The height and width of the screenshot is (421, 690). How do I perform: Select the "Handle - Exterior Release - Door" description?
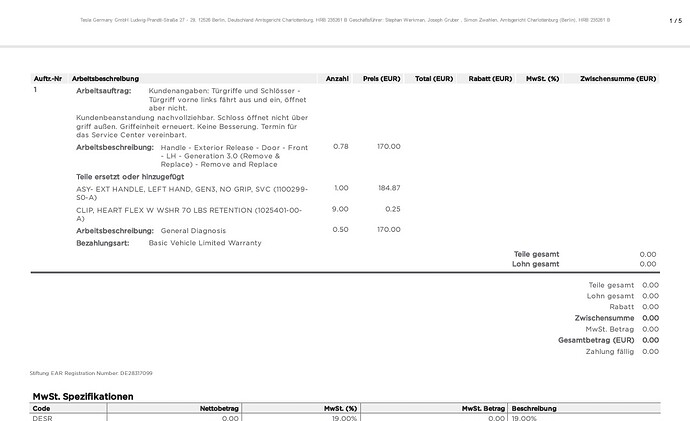234,156
